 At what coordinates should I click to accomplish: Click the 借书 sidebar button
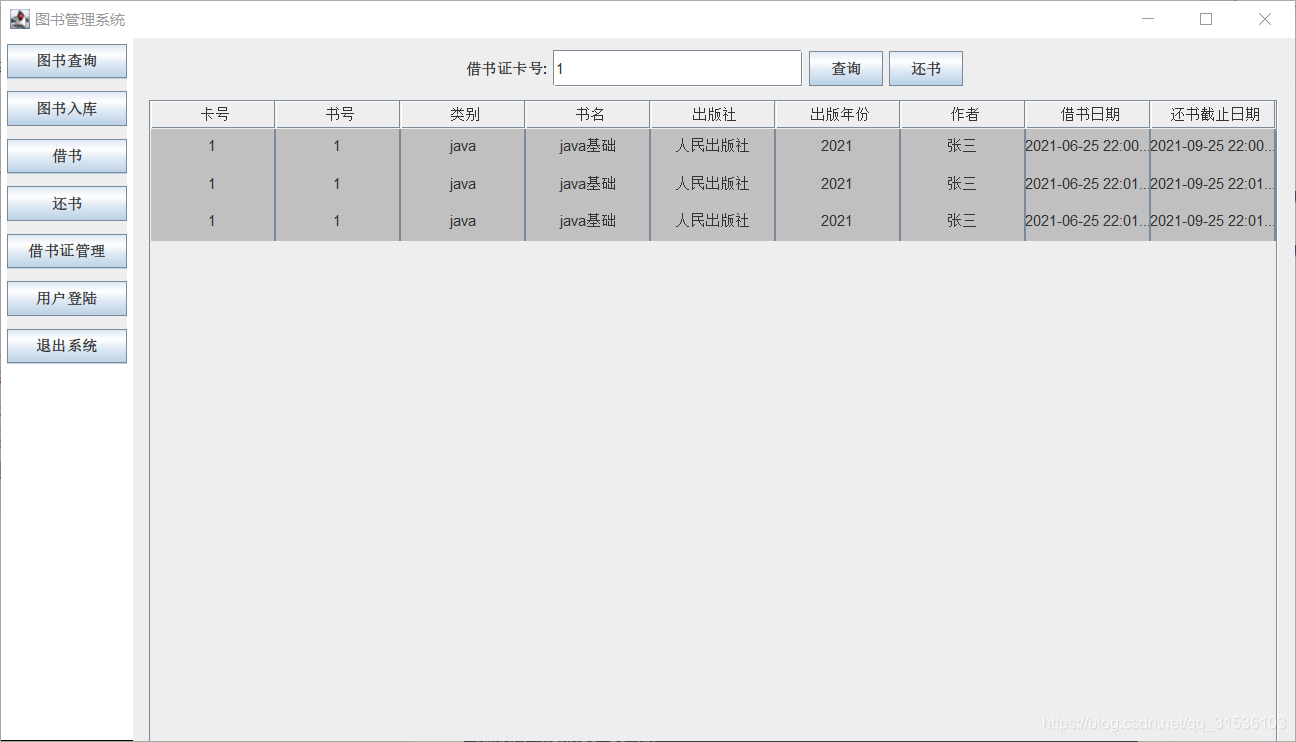(66, 156)
